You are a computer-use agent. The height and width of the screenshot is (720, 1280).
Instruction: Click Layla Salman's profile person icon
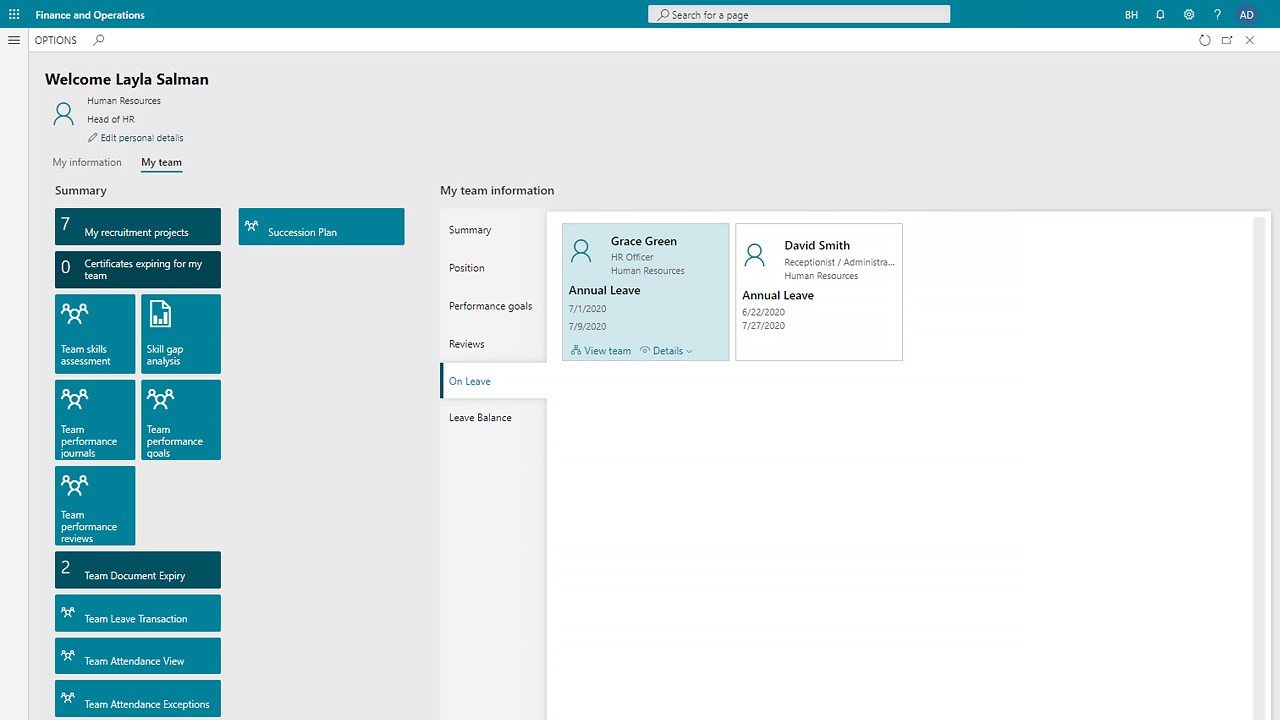coord(63,113)
